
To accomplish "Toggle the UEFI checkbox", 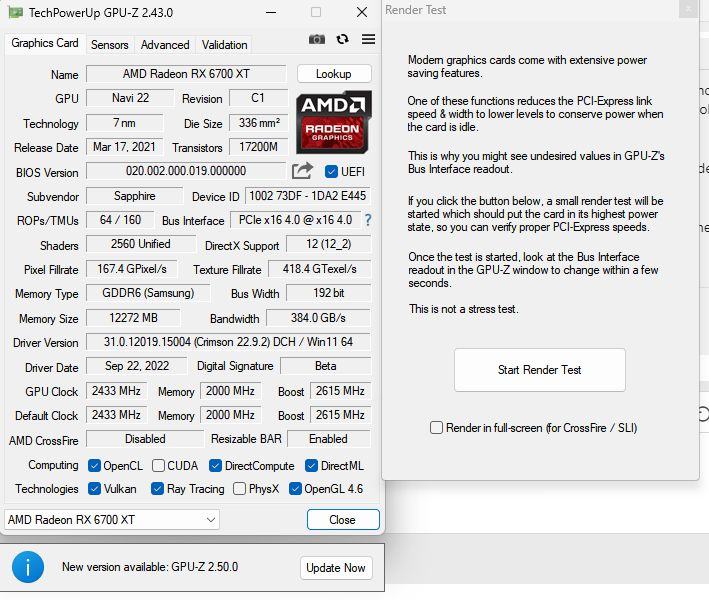I will point(331,171).
